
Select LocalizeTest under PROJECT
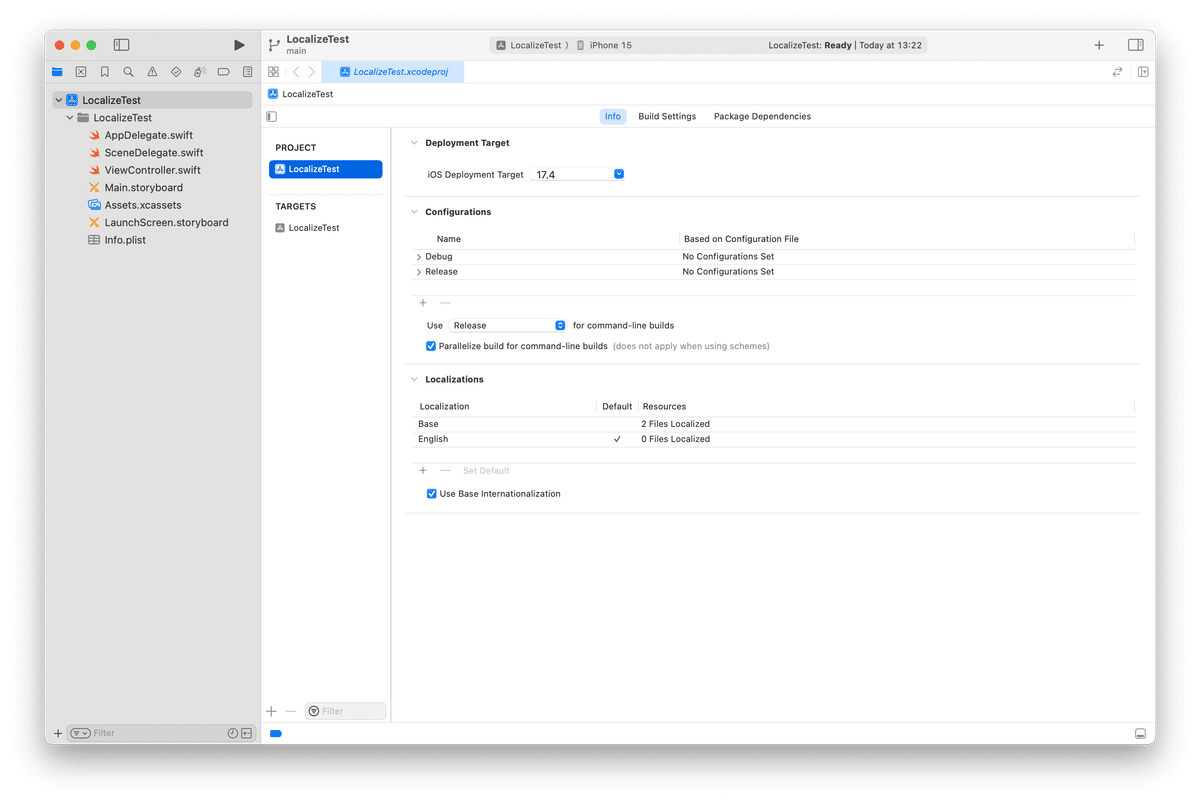click(x=326, y=169)
